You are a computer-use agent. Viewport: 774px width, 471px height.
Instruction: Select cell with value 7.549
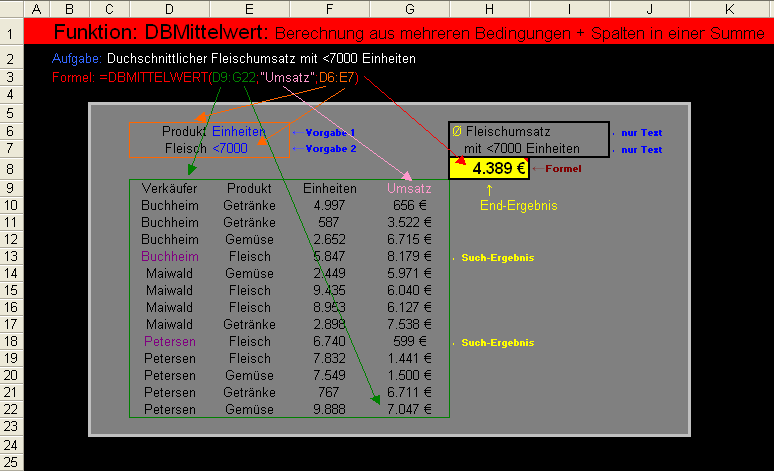click(x=329, y=375)
